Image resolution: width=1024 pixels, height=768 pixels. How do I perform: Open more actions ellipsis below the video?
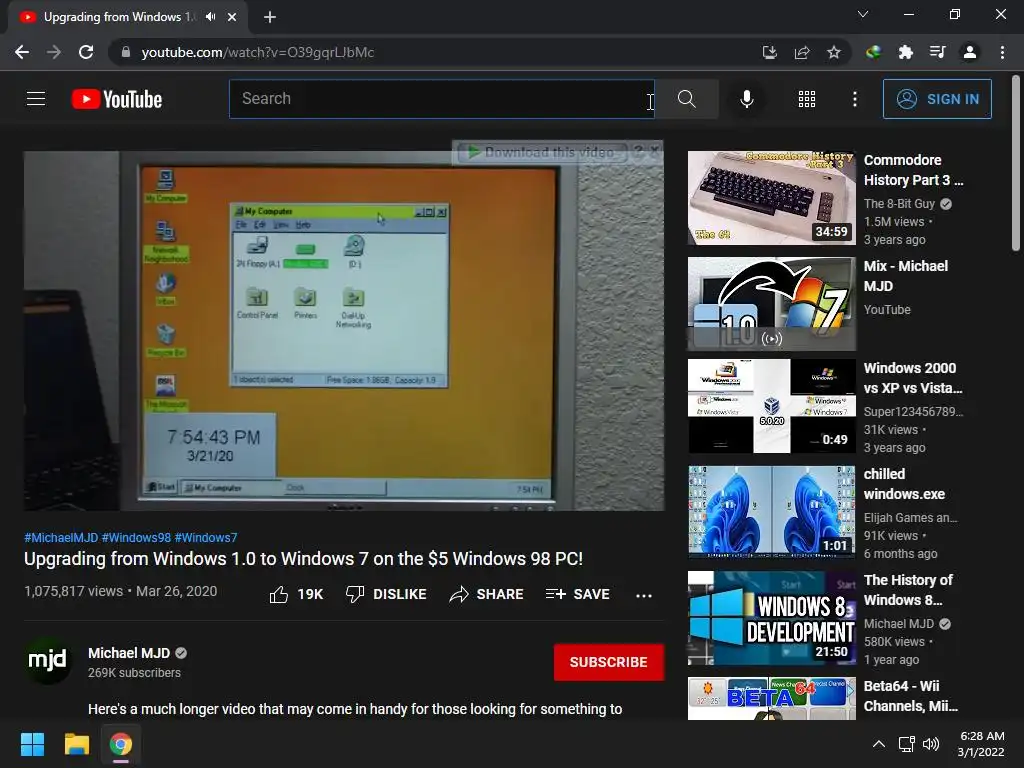[x=644, y=595]
